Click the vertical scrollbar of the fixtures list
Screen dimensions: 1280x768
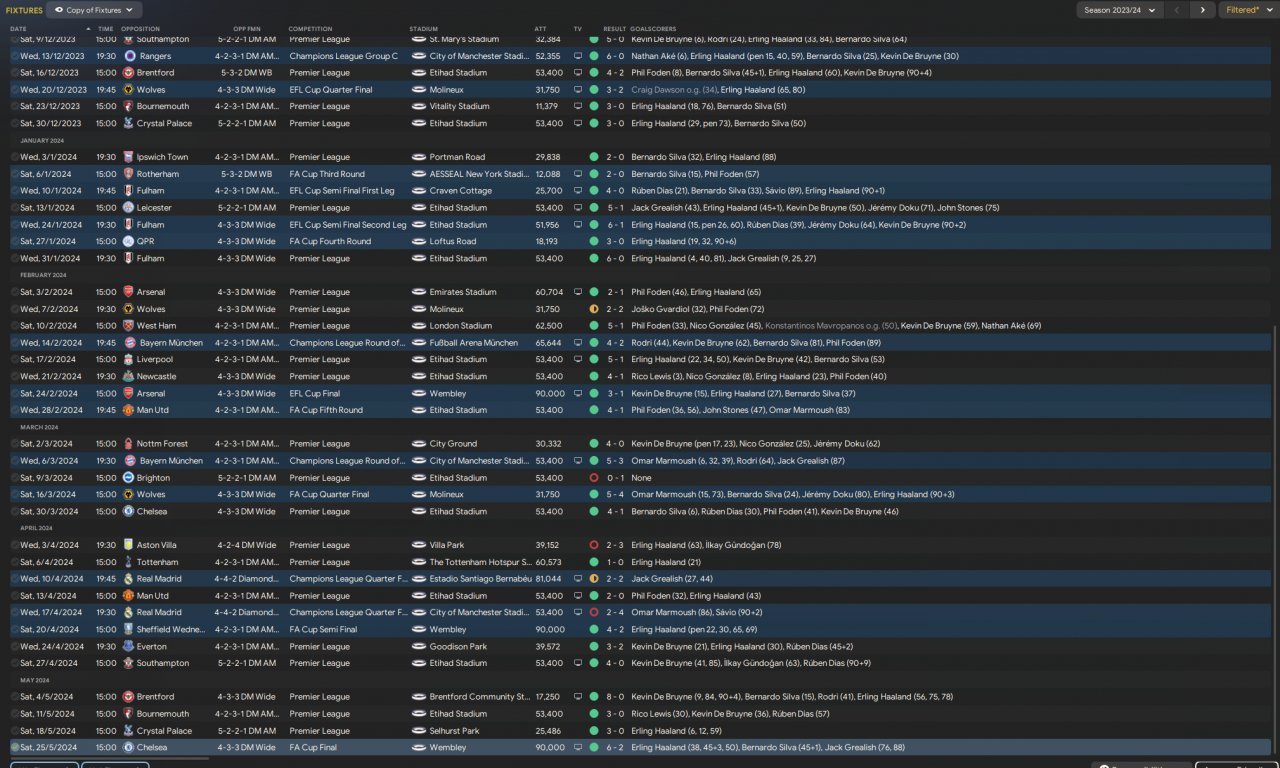point(1276,540)
